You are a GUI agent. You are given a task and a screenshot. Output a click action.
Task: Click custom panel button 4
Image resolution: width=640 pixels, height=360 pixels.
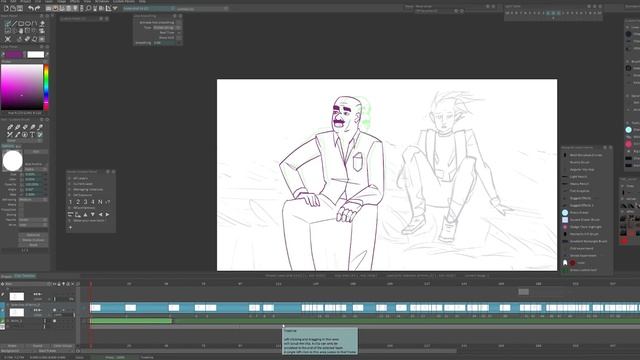[x=93, y=202]
